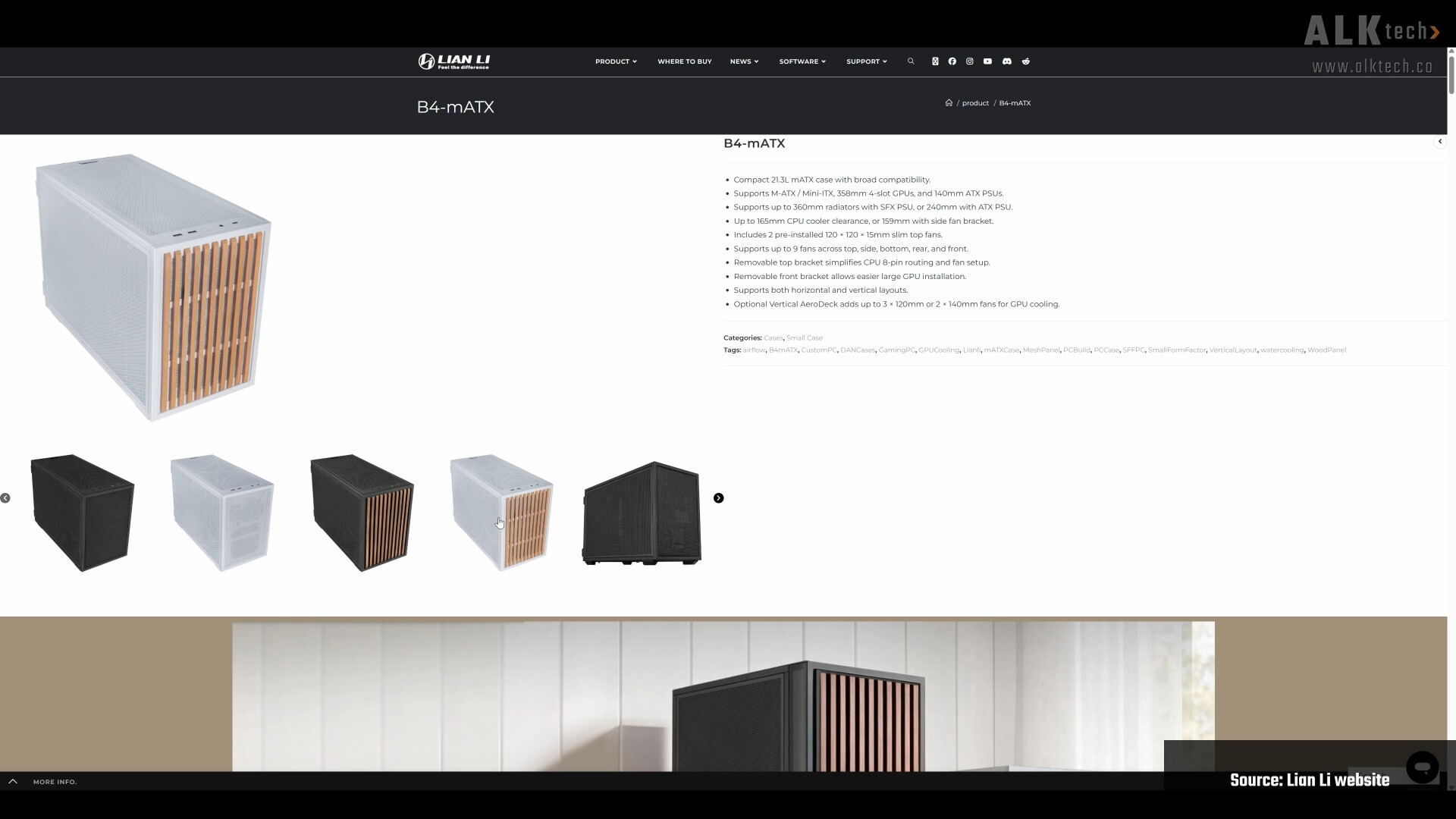
Task: Open the Instagram social icon
Action: pyautogui.click(x=970, y=61)
